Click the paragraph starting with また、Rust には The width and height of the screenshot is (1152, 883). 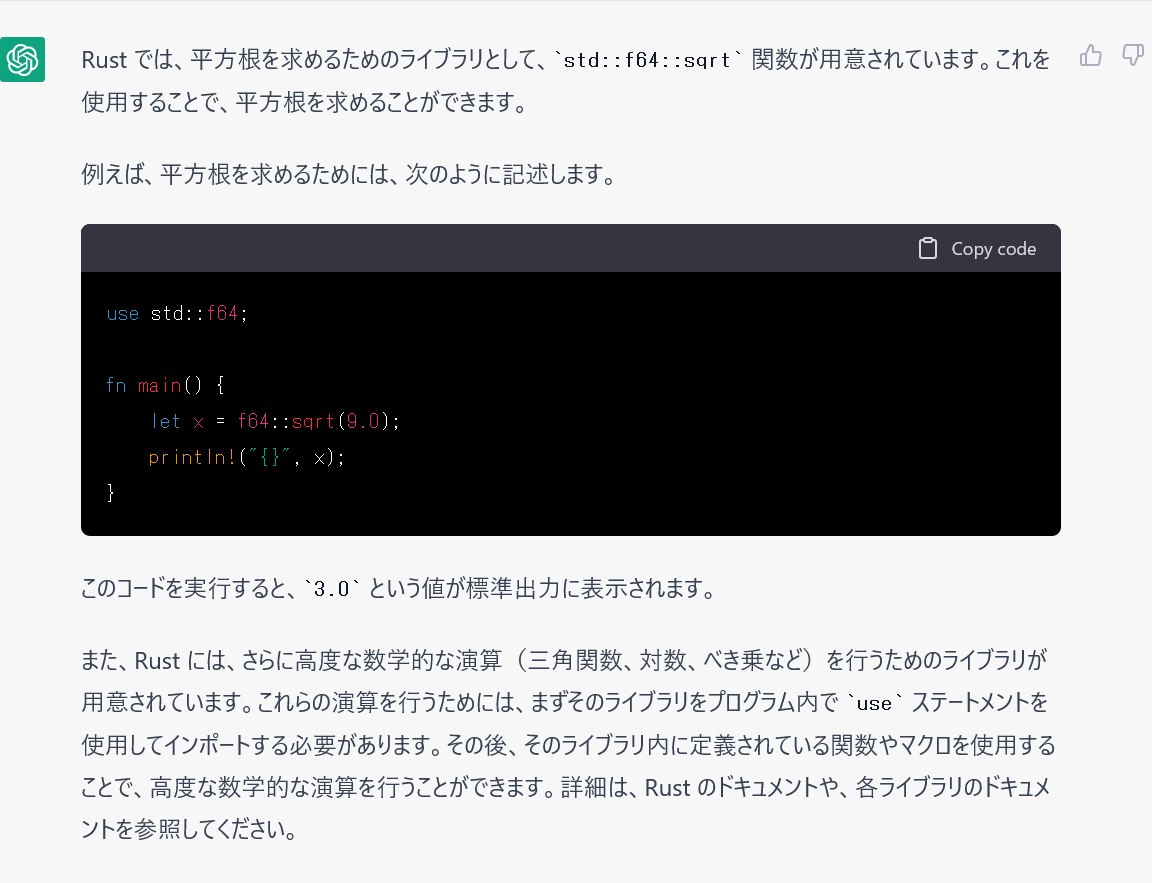pyautogui.click(x=568, y=745)
